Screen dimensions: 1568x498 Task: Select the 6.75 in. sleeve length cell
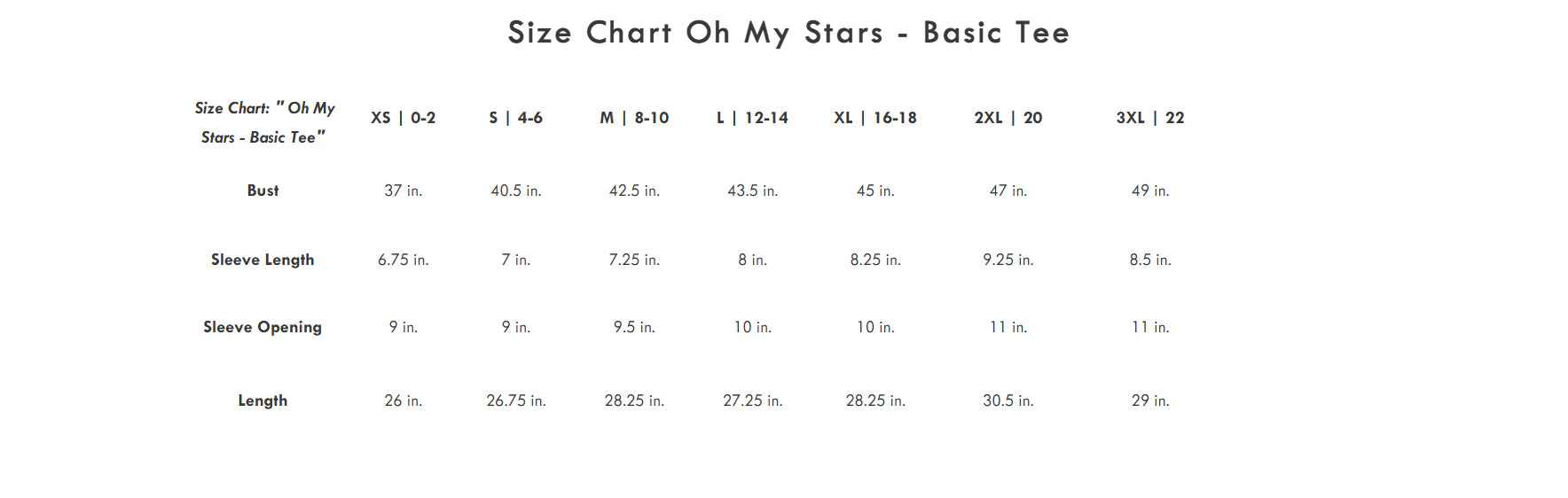(x=404, y=260)
